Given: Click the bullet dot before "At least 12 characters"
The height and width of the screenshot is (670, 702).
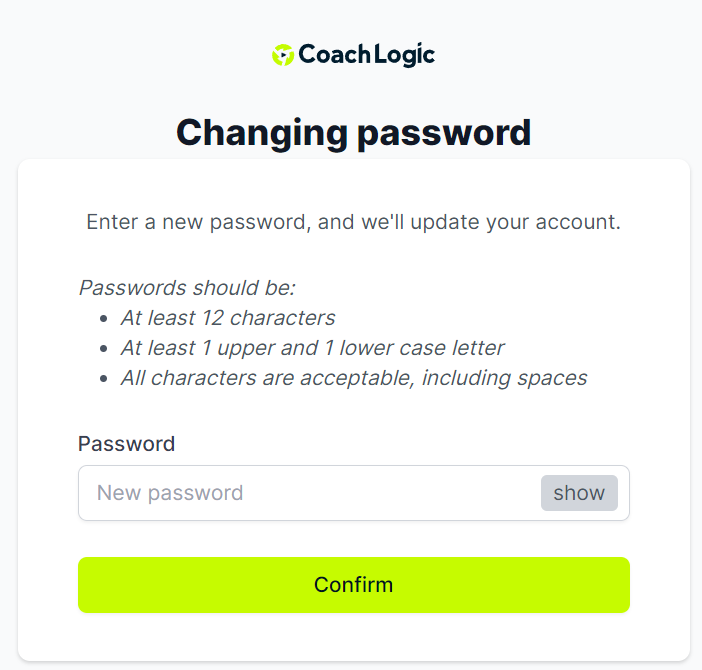Looking at the screenshot, I should coord(104,319).
